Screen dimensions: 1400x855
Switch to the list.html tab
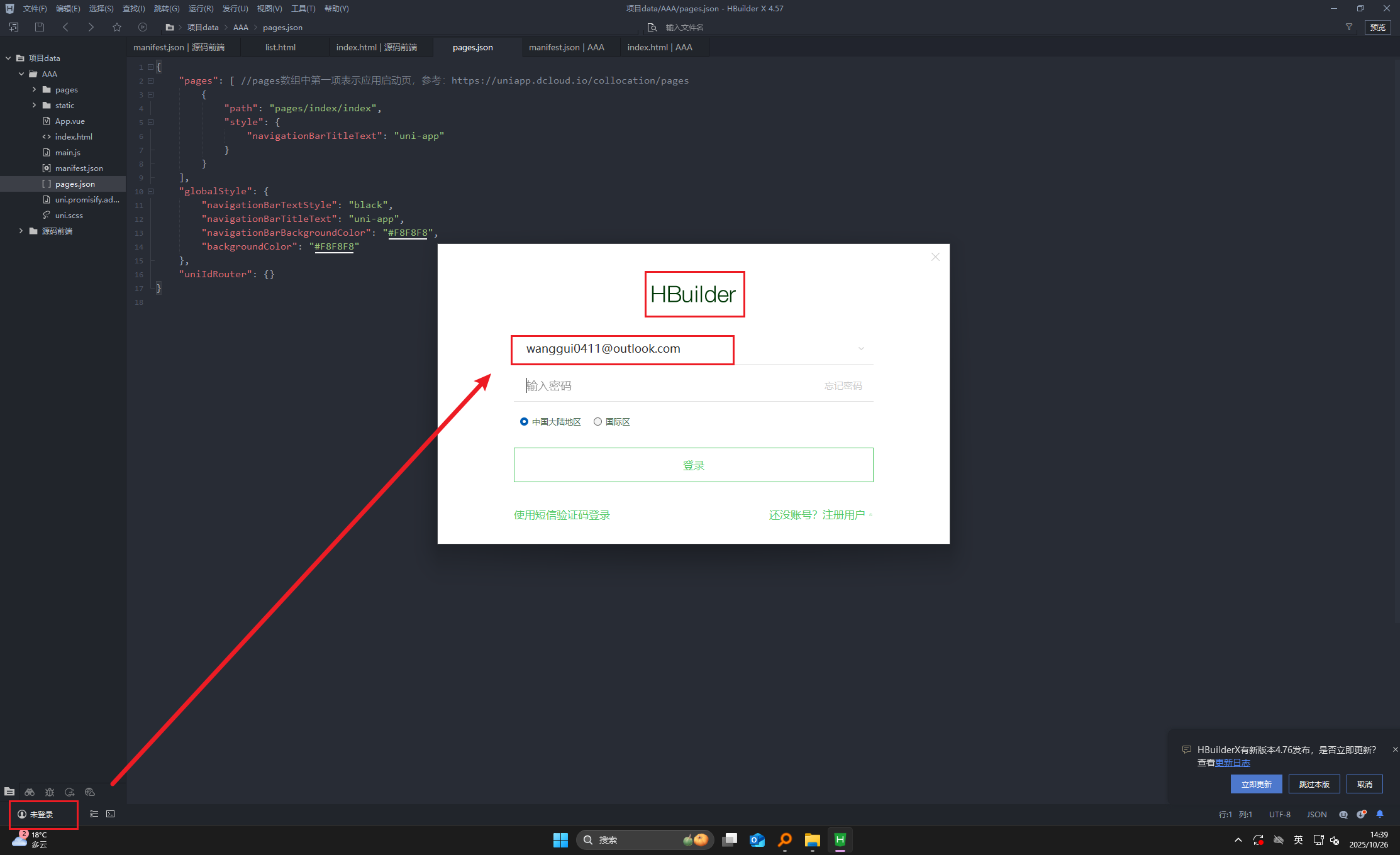point(281,47)
